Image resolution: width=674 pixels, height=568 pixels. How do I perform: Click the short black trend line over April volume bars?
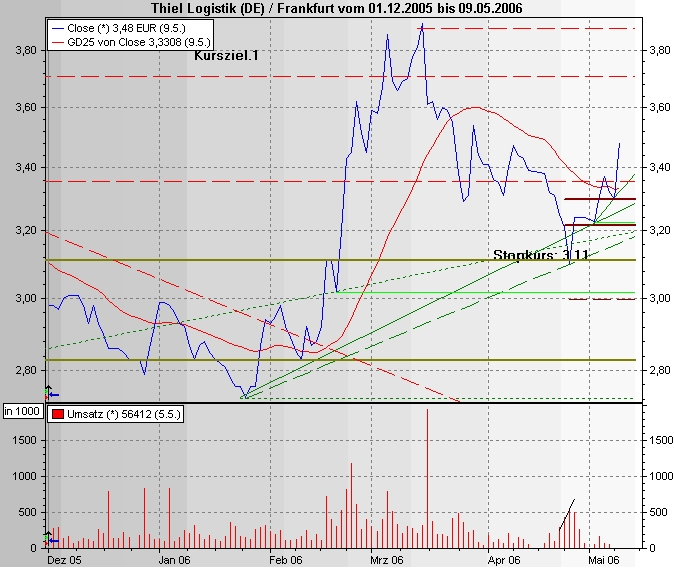coord(567,514)
